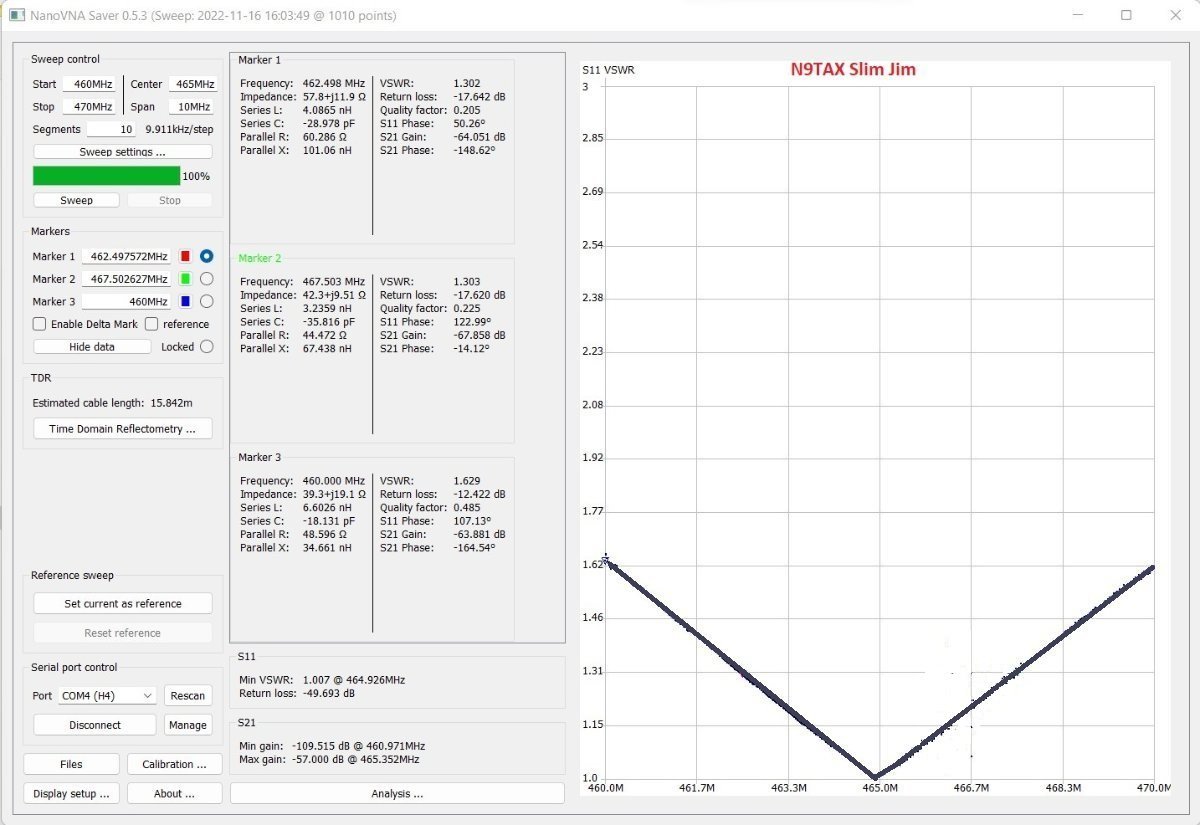Open Sweep settings dialog
The height and width of the screenshot is (825, 1200).
(122, 152)
